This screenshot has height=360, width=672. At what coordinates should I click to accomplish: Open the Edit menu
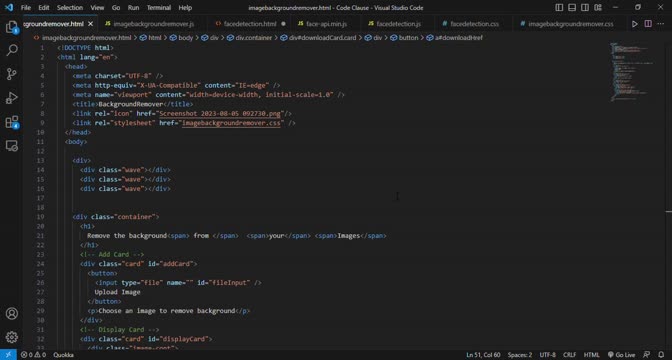pyautogui.click(x=44, y=8)
